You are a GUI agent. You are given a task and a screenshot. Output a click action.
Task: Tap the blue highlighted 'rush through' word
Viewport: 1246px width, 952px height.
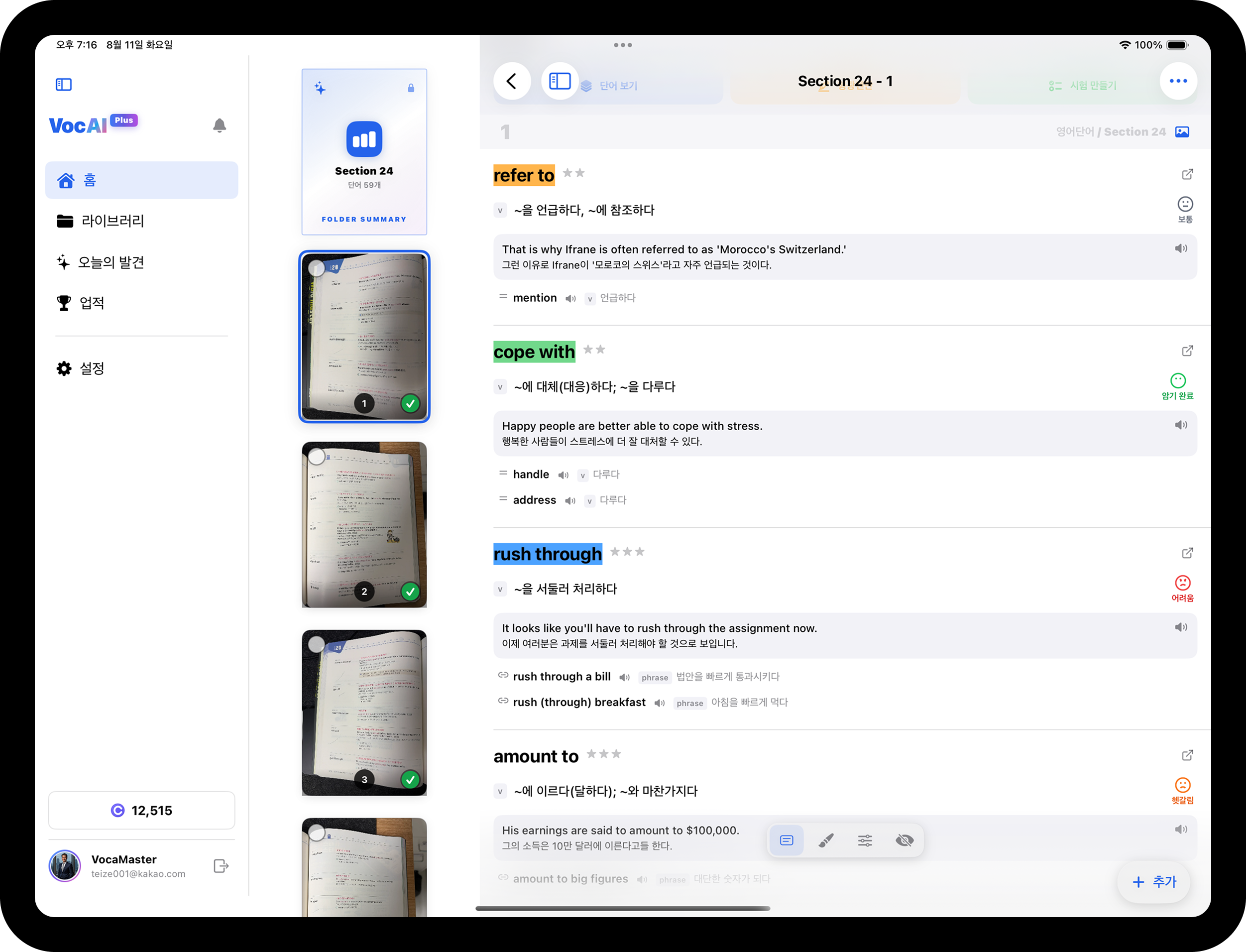(x=548, y=554)
